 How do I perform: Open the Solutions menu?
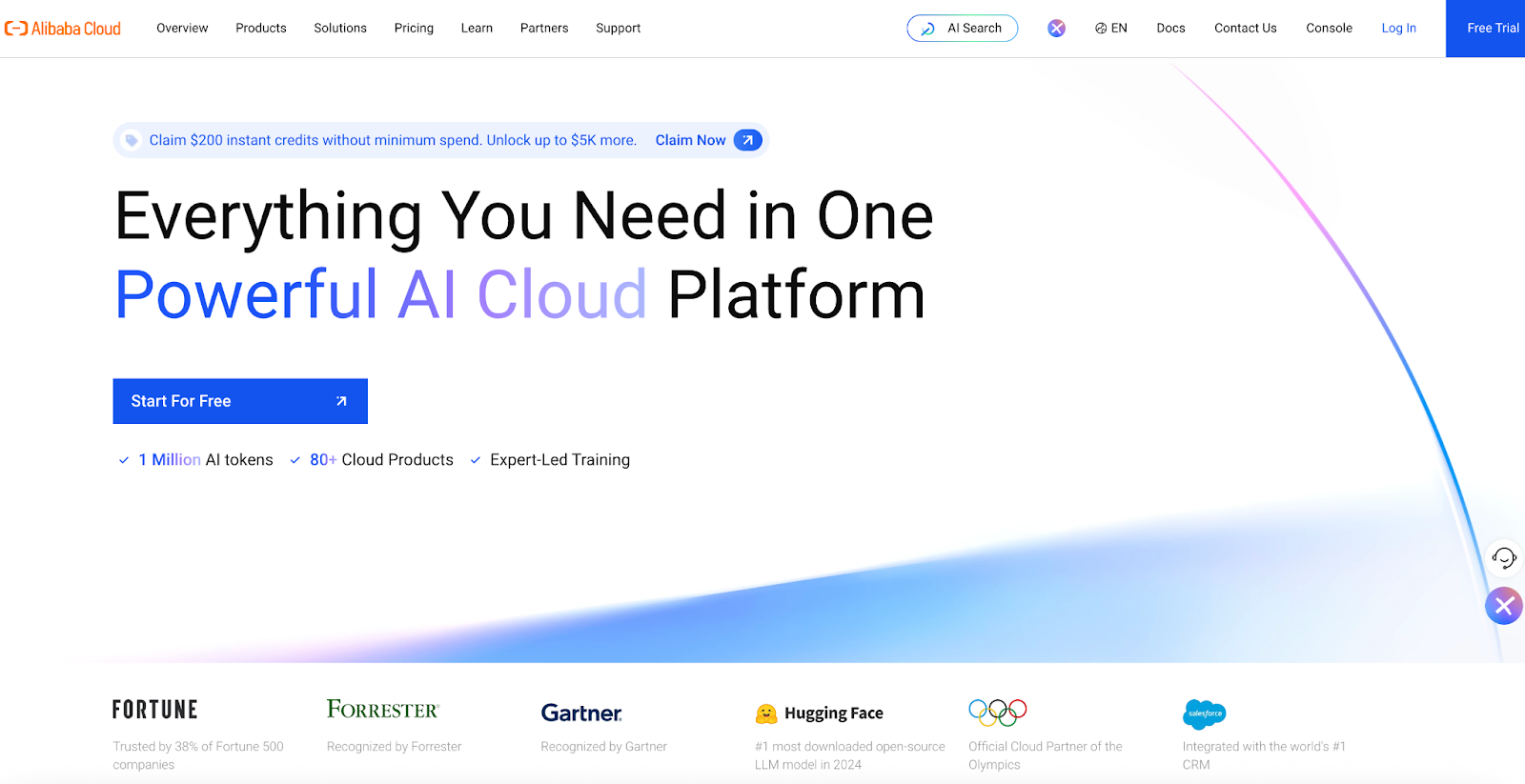(340, 29)
